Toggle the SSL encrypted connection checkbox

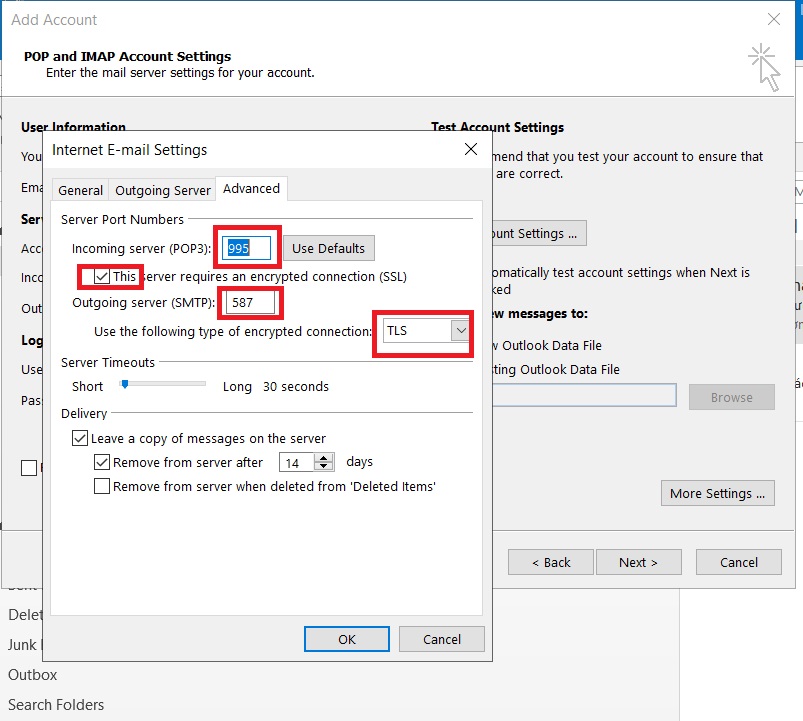pos(102,276)
